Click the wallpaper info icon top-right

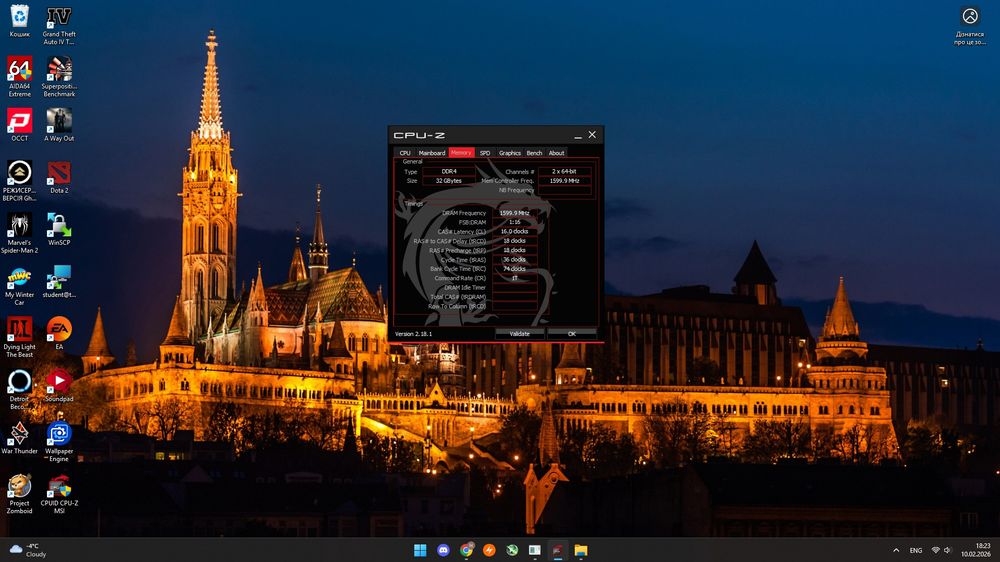coord(970,26)
